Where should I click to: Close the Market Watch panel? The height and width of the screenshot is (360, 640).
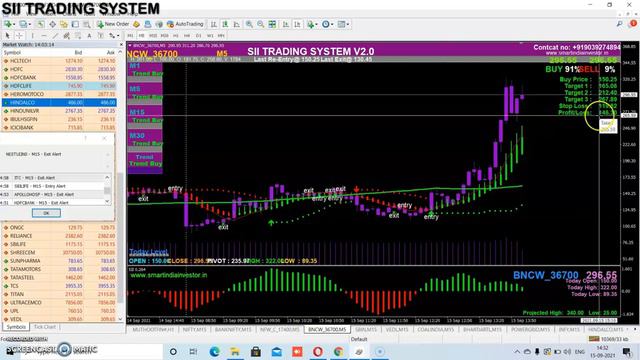(x=121, y=44)
